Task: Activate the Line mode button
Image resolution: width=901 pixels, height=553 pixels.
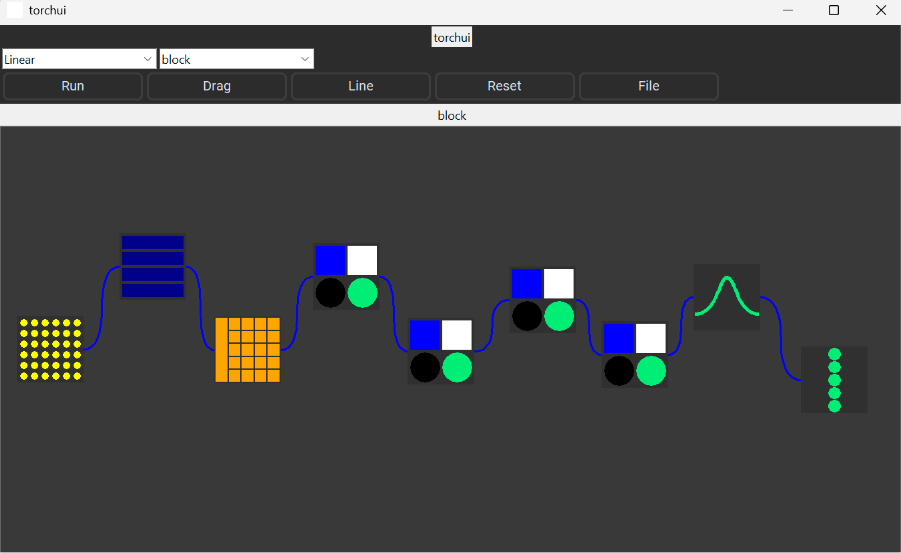Action: pyautogui.click(x=361, y=86)
